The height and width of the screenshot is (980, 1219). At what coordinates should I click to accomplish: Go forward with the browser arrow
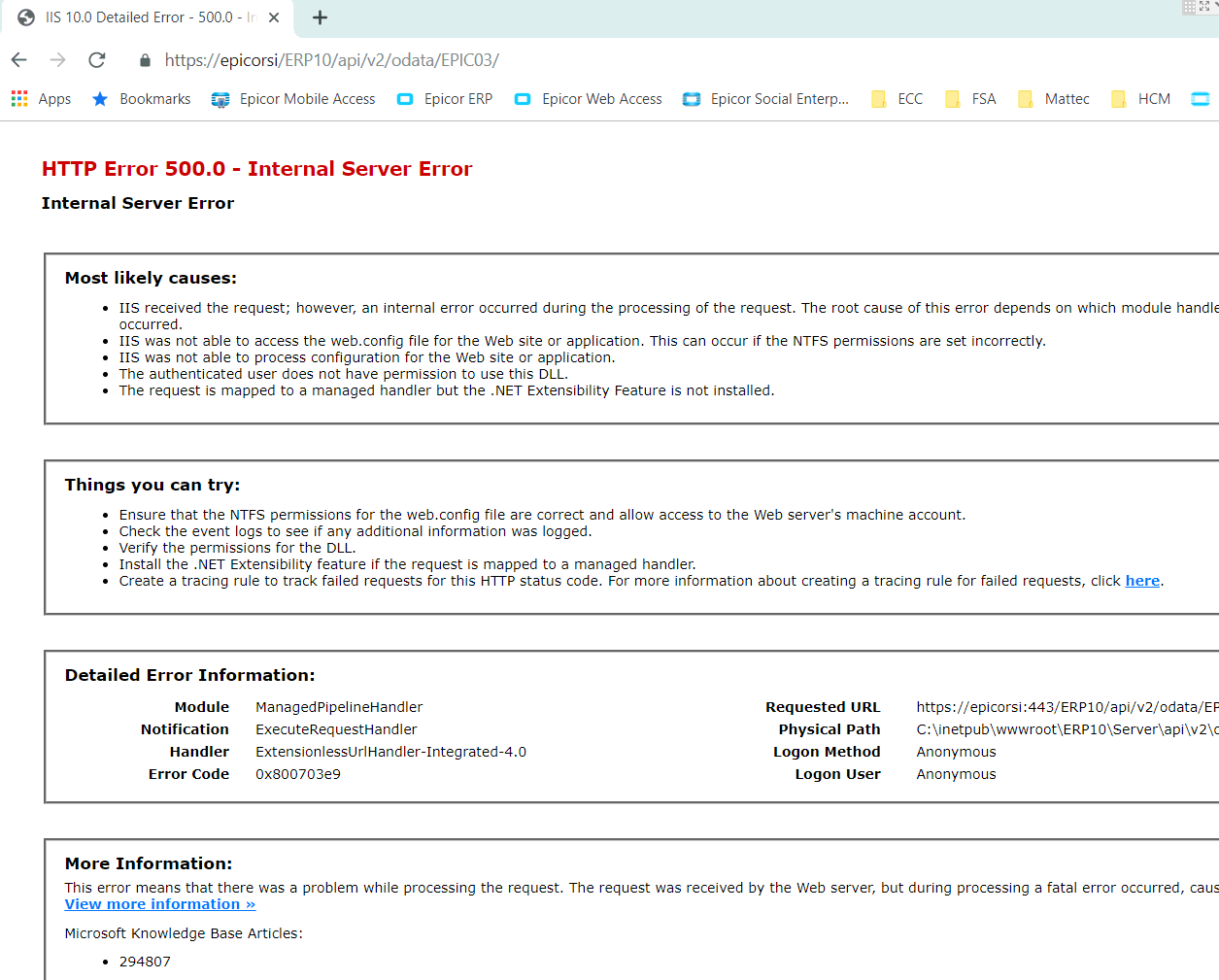pyautogui.click(x=58, y=60)
